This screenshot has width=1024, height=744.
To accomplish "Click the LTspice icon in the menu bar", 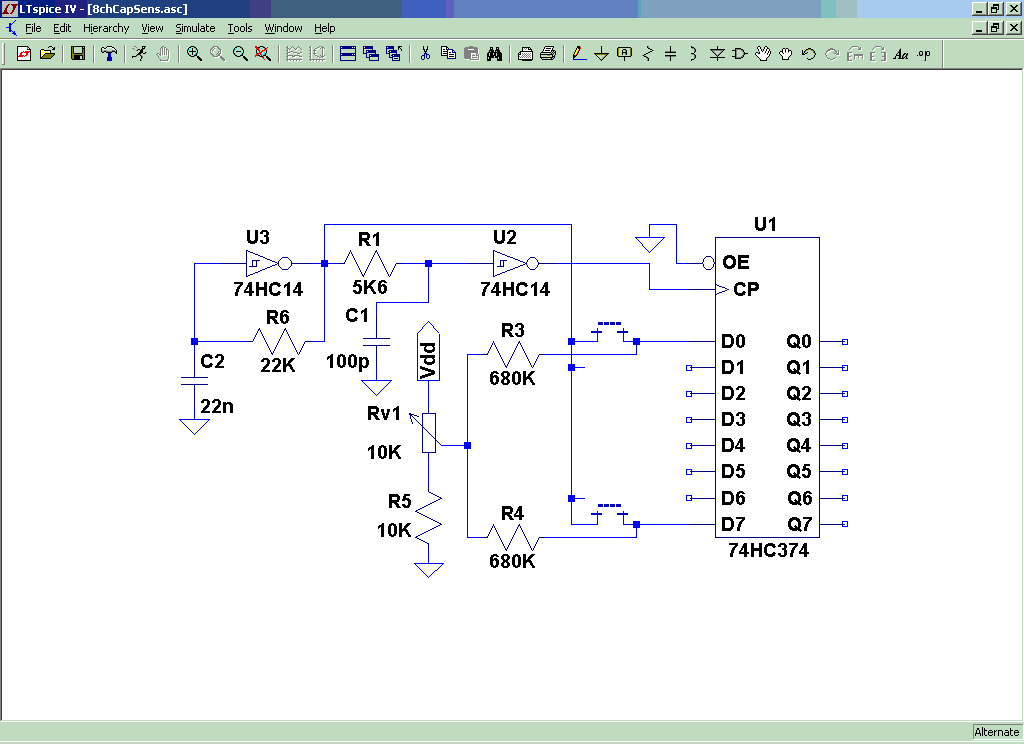I will click(x=12, y=28).
